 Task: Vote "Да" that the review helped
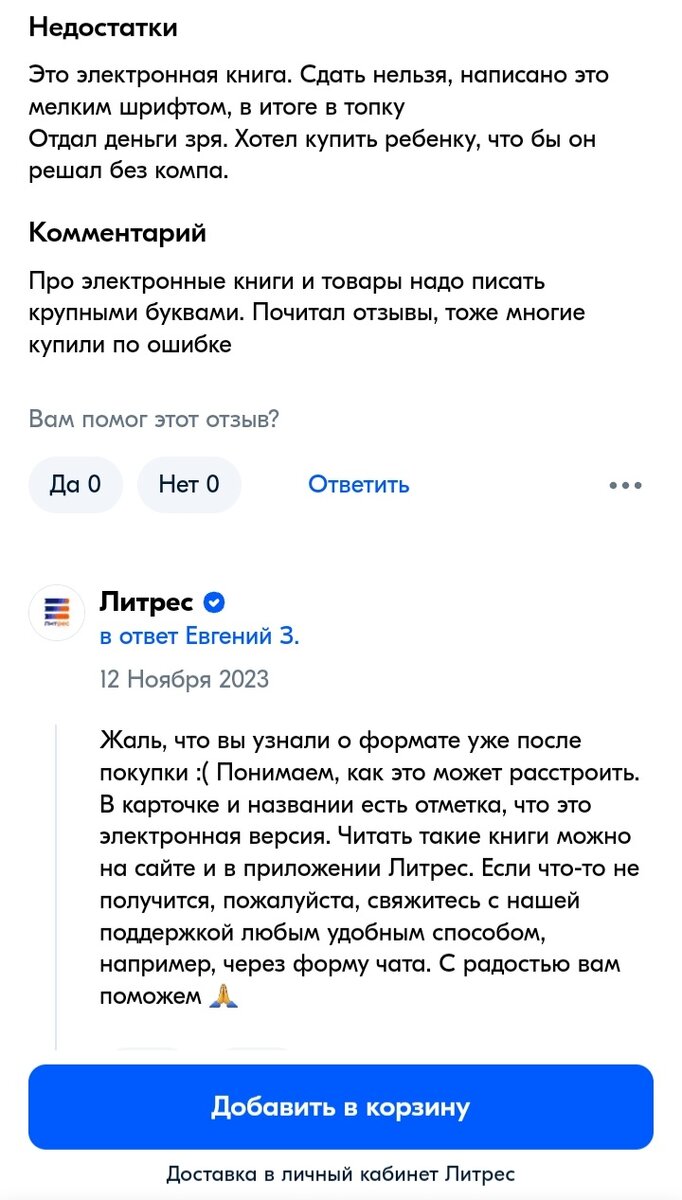click(x=75, y=485)
